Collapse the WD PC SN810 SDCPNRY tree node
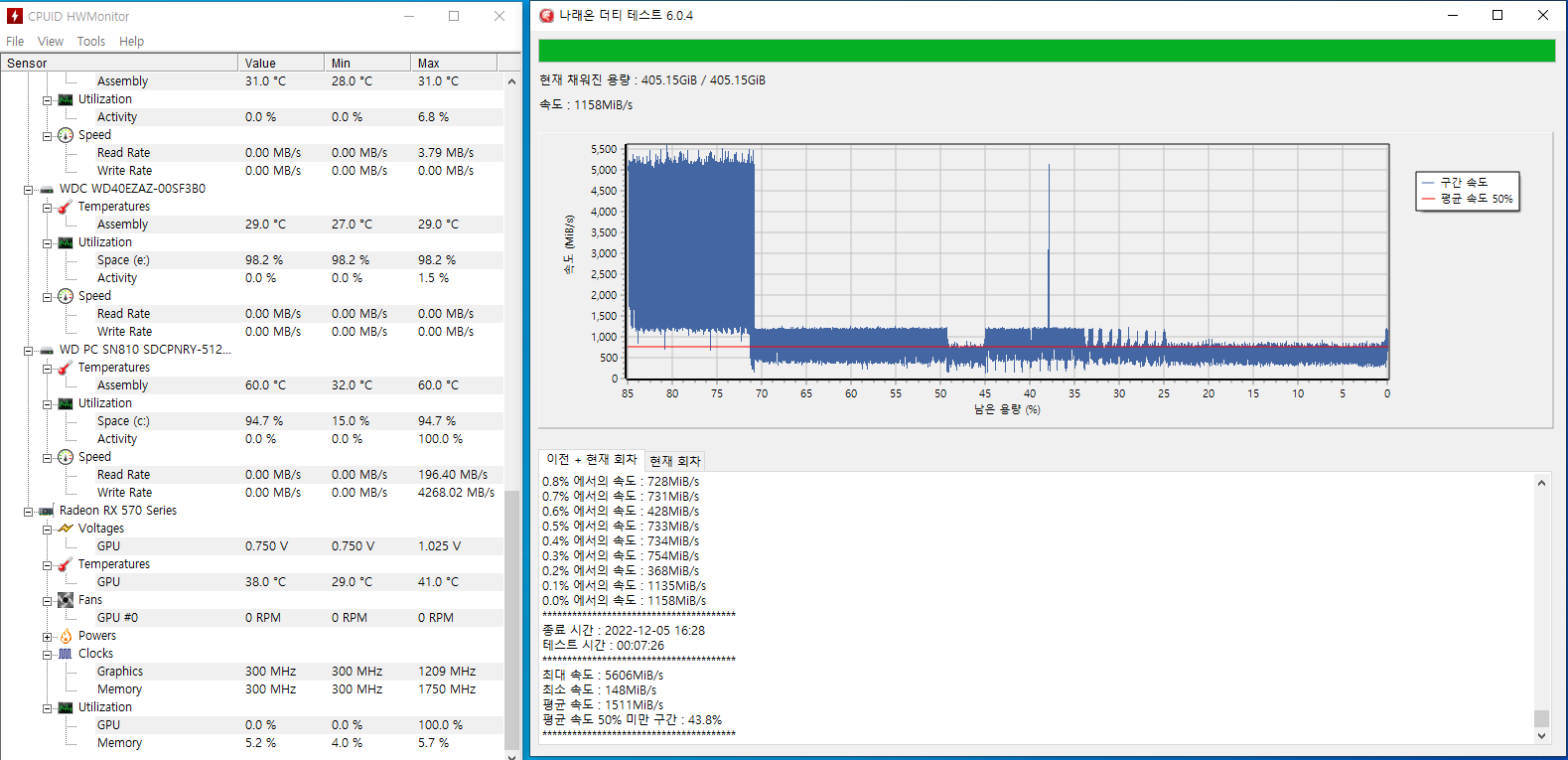The width and height of the screenshot is (1568, 760). click(x=28, y=350)
